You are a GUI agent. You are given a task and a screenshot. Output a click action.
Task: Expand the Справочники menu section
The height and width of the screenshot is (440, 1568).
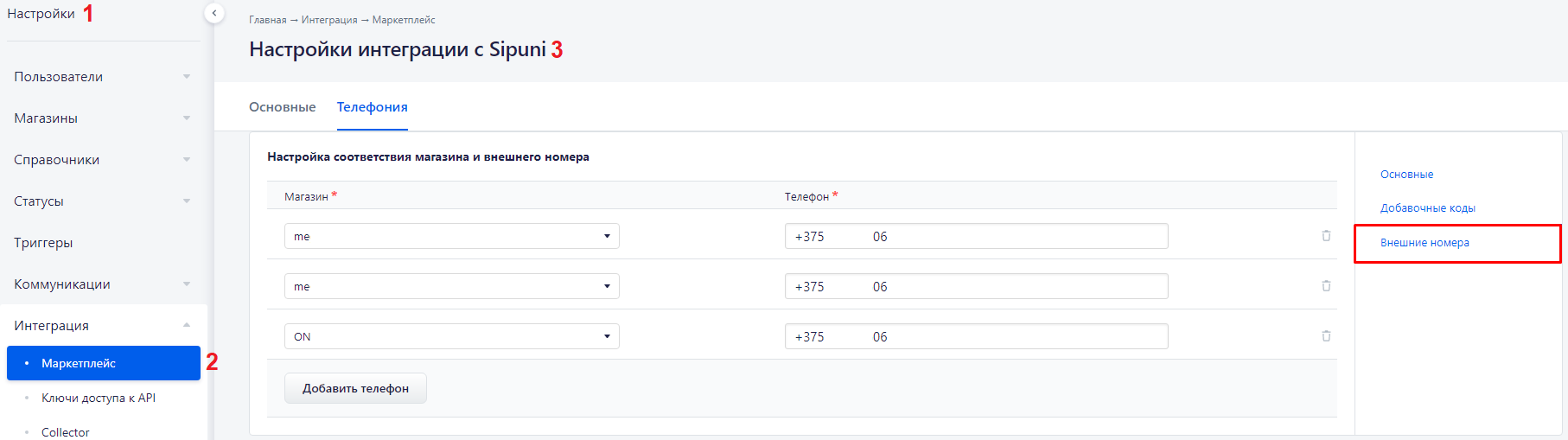(104, 160)
